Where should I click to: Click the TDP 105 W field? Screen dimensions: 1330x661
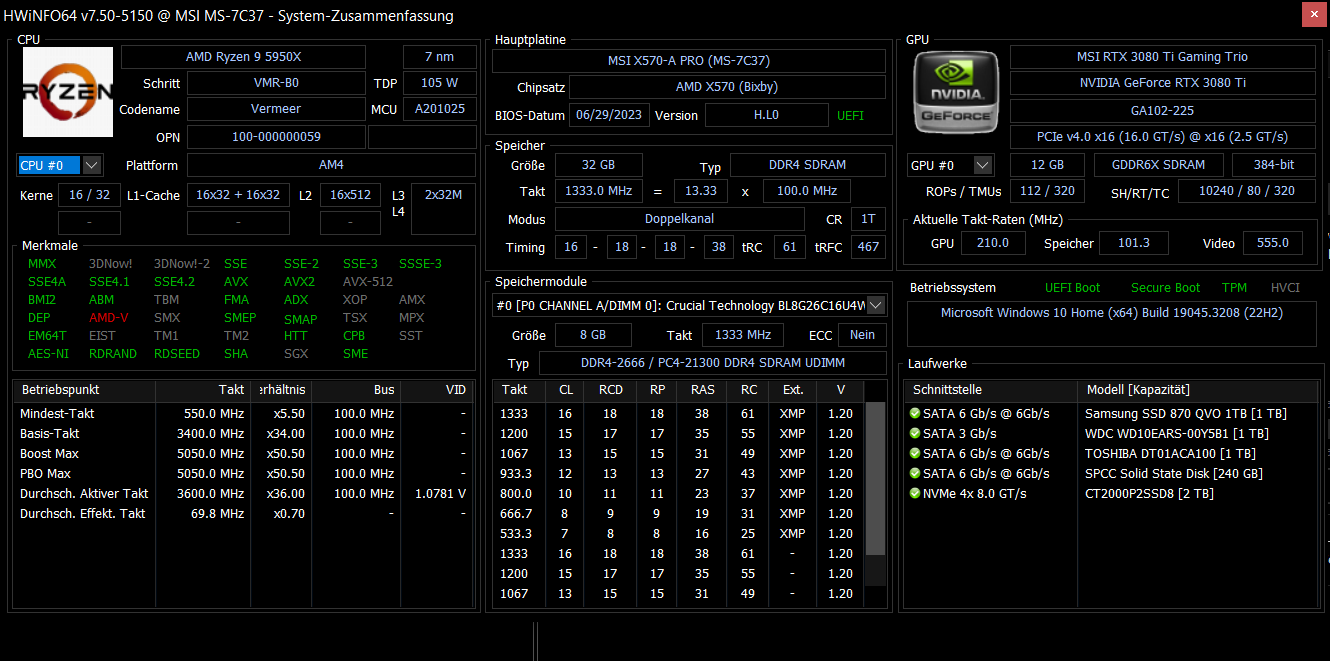point(439,83)
